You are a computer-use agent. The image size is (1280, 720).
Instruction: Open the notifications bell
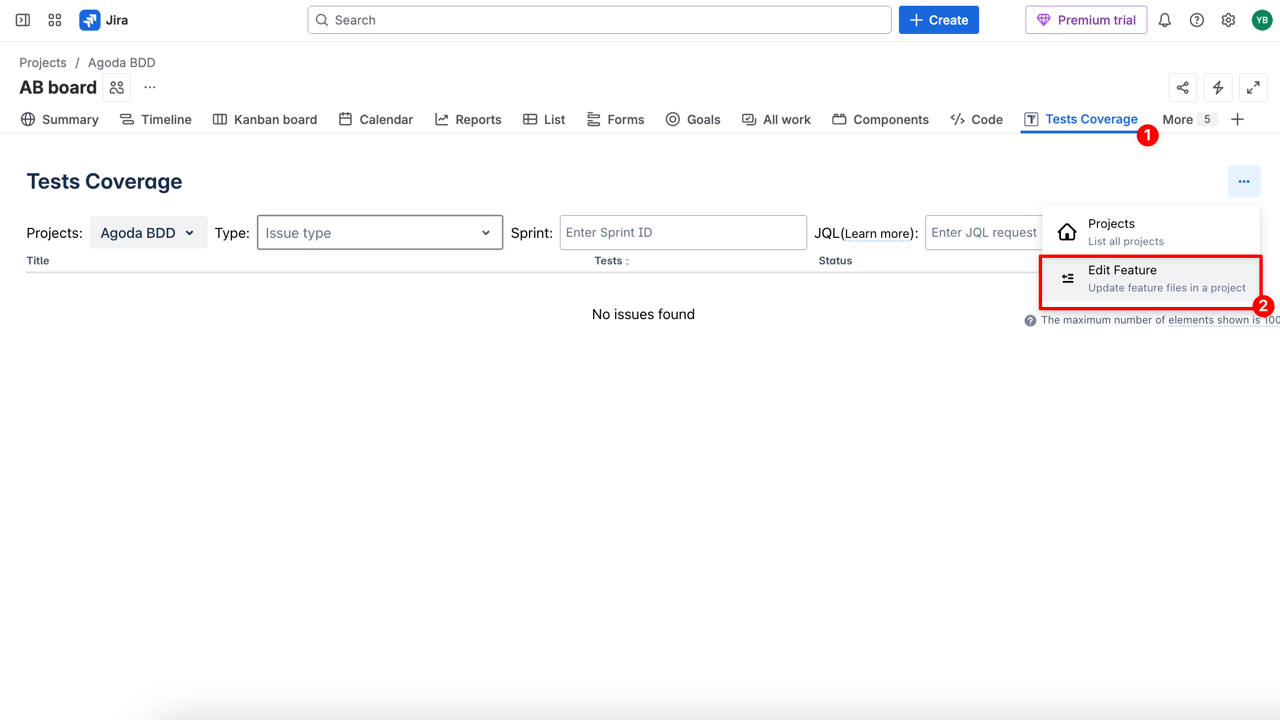point(1165,20)
